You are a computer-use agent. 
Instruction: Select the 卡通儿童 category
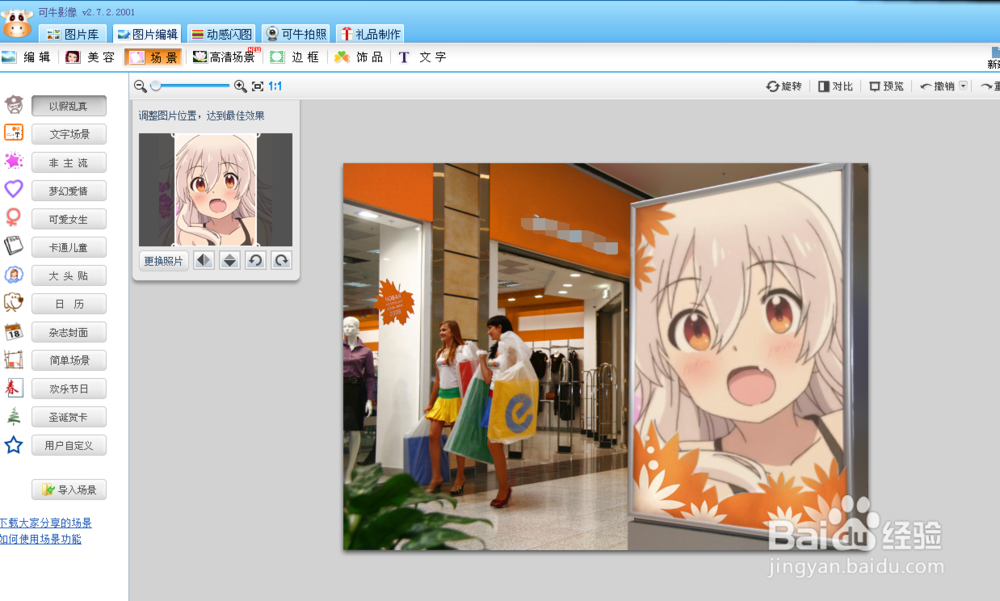[x=69, y=248]
